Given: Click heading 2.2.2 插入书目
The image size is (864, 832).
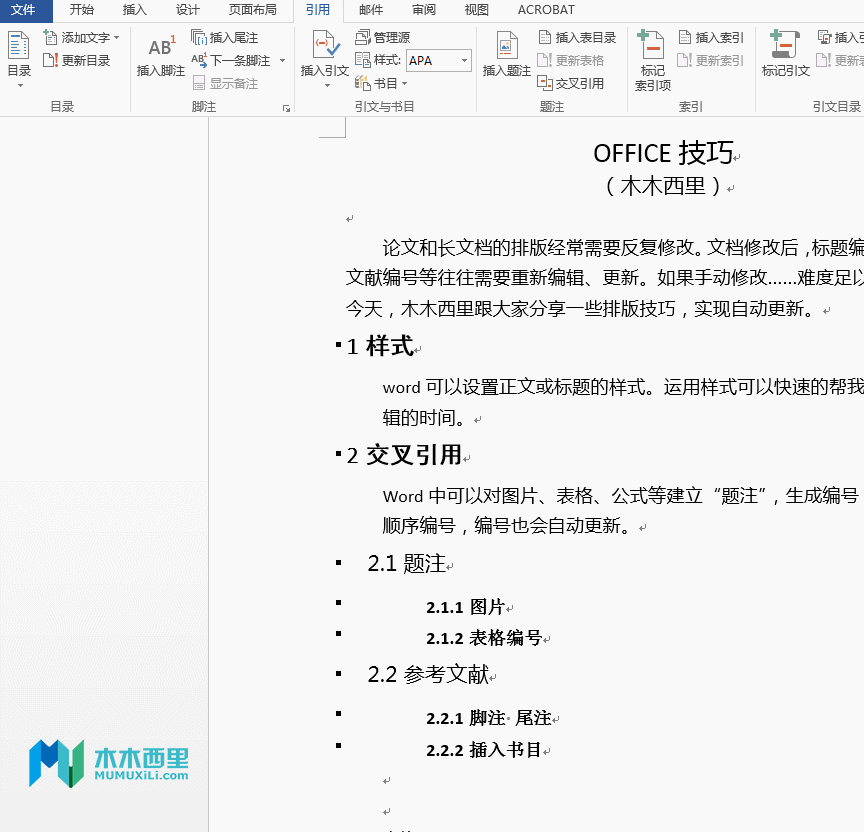Looking at the screenshot, I should (x=484, y=749).
